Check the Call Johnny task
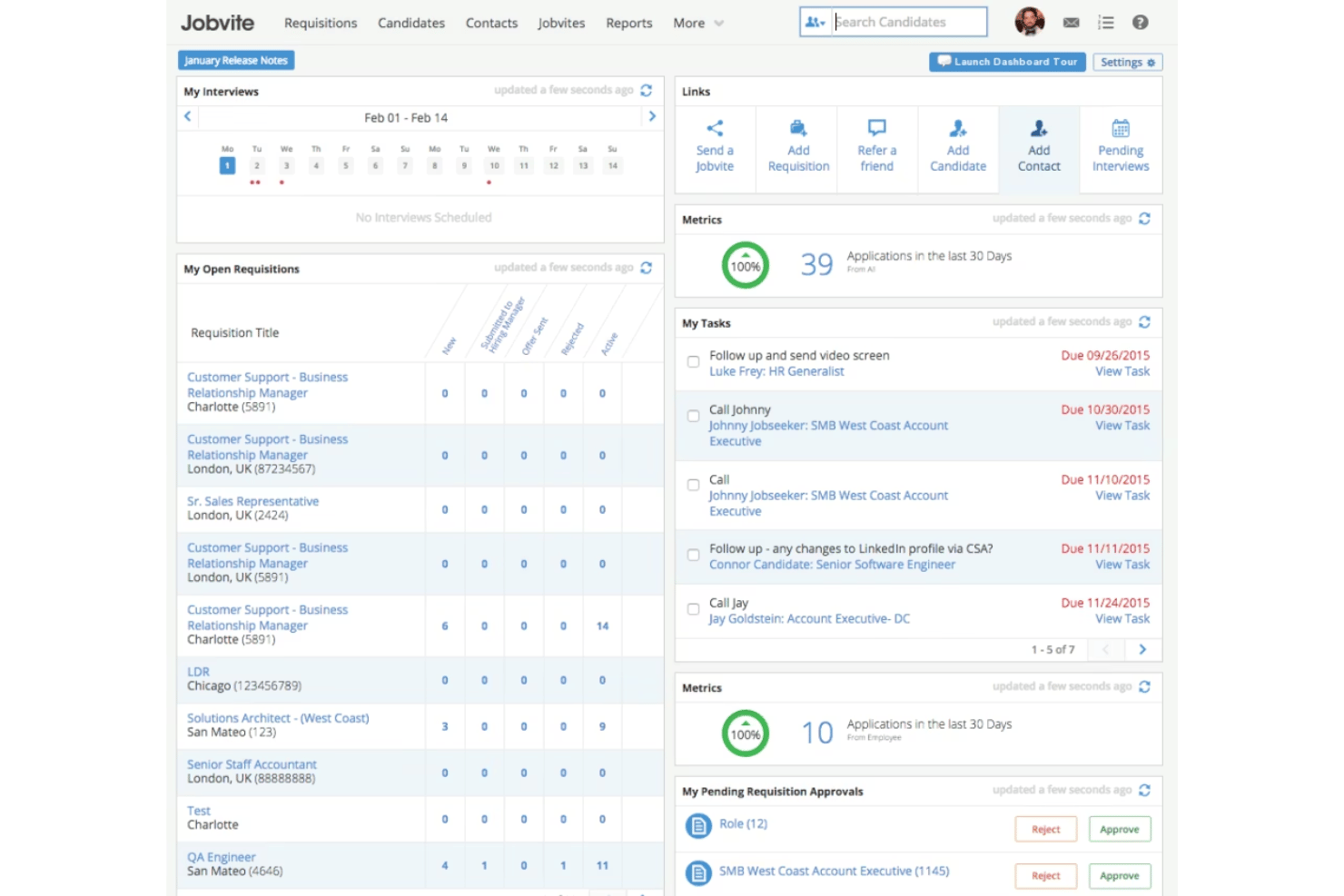1344x896 pixels. [693, 417]
